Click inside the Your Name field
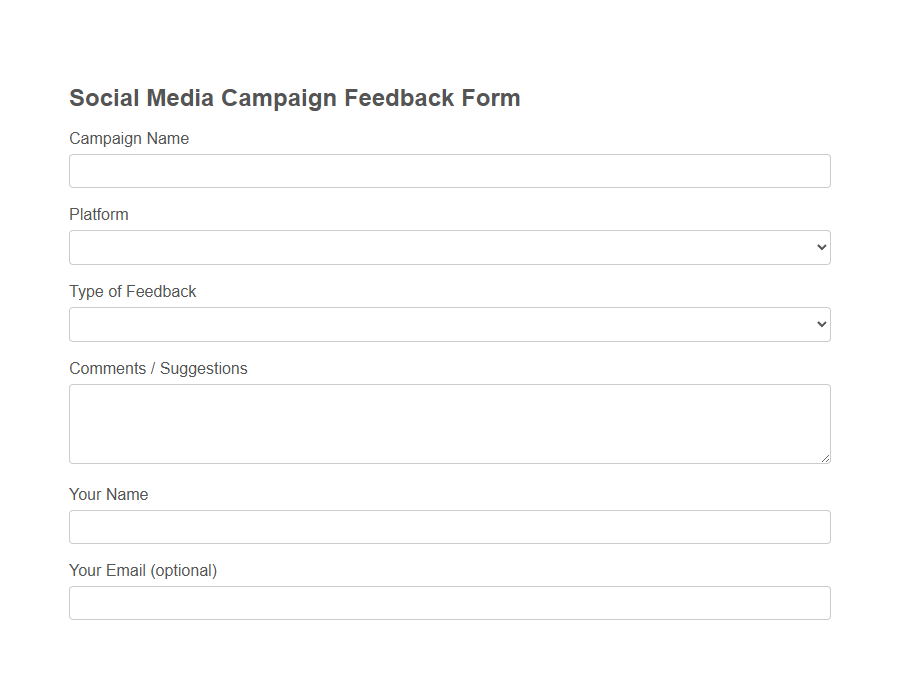 pyautogui.click(x=449, y=526)
